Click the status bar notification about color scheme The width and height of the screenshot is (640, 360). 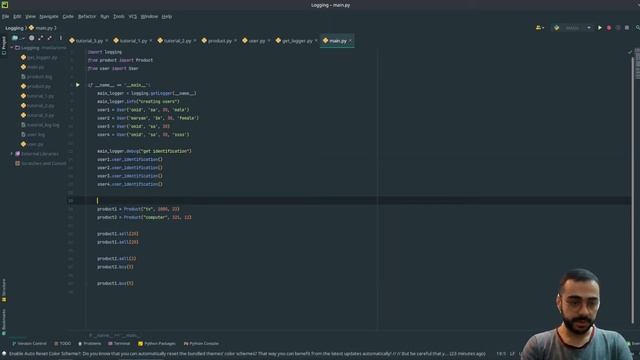tap(247, 354)
